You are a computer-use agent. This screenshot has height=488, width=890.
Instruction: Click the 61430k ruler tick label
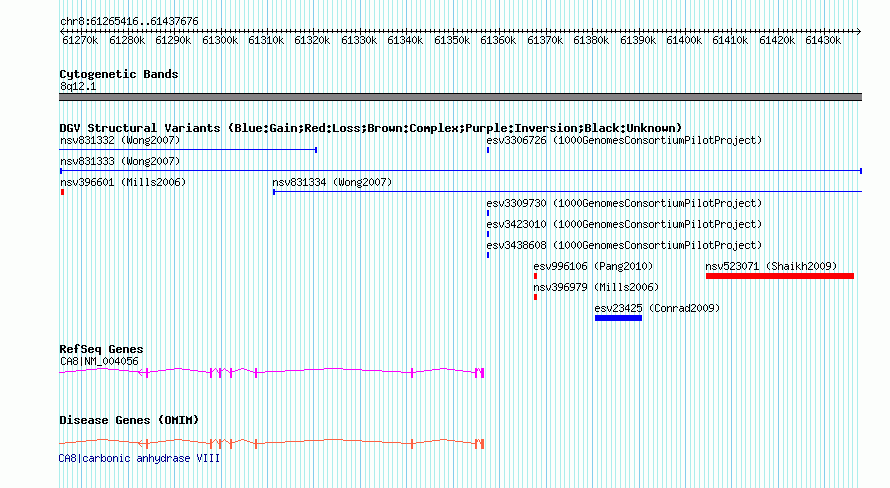pos(823,40)
